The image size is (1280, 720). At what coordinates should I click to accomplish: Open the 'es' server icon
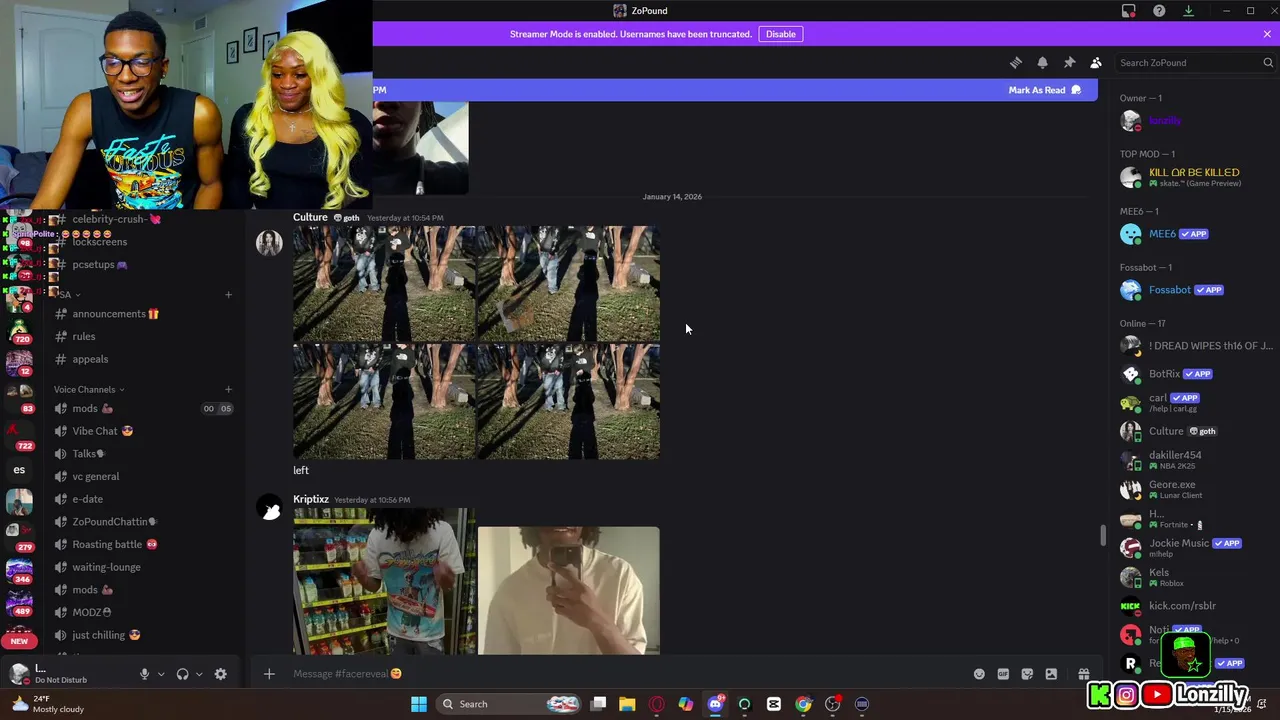tap(19, 469)
